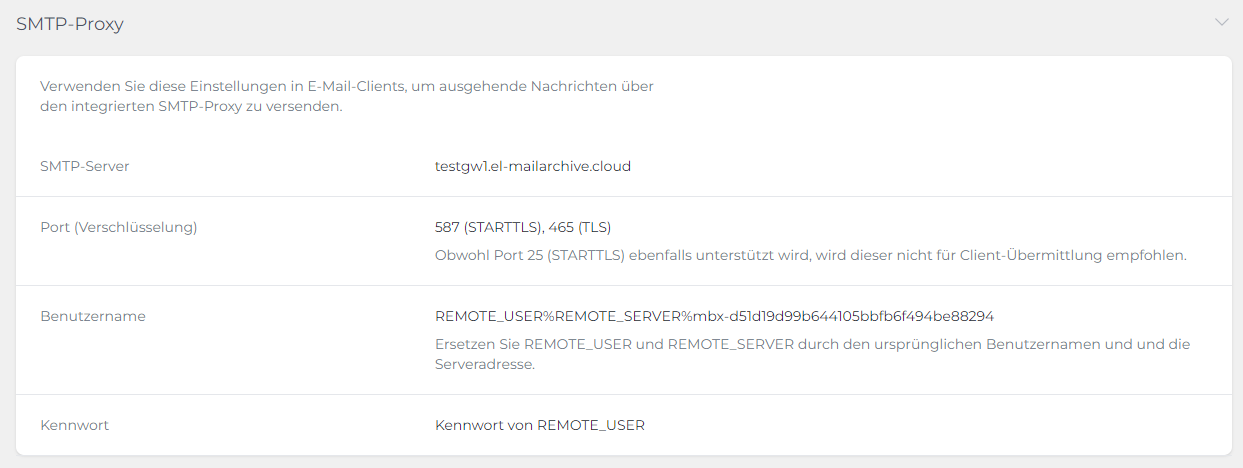Click the SMTP-Server row label
This screenshot has height=468, width=1243.
pyautogui.click(x=85, y=166)
